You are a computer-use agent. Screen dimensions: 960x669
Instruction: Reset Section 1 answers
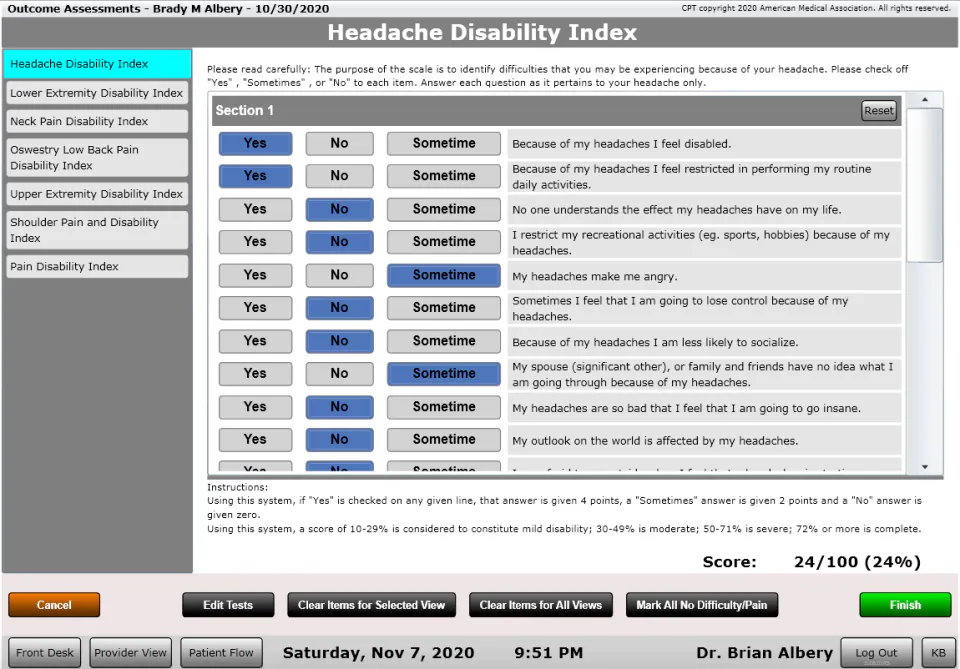point(879,111)
